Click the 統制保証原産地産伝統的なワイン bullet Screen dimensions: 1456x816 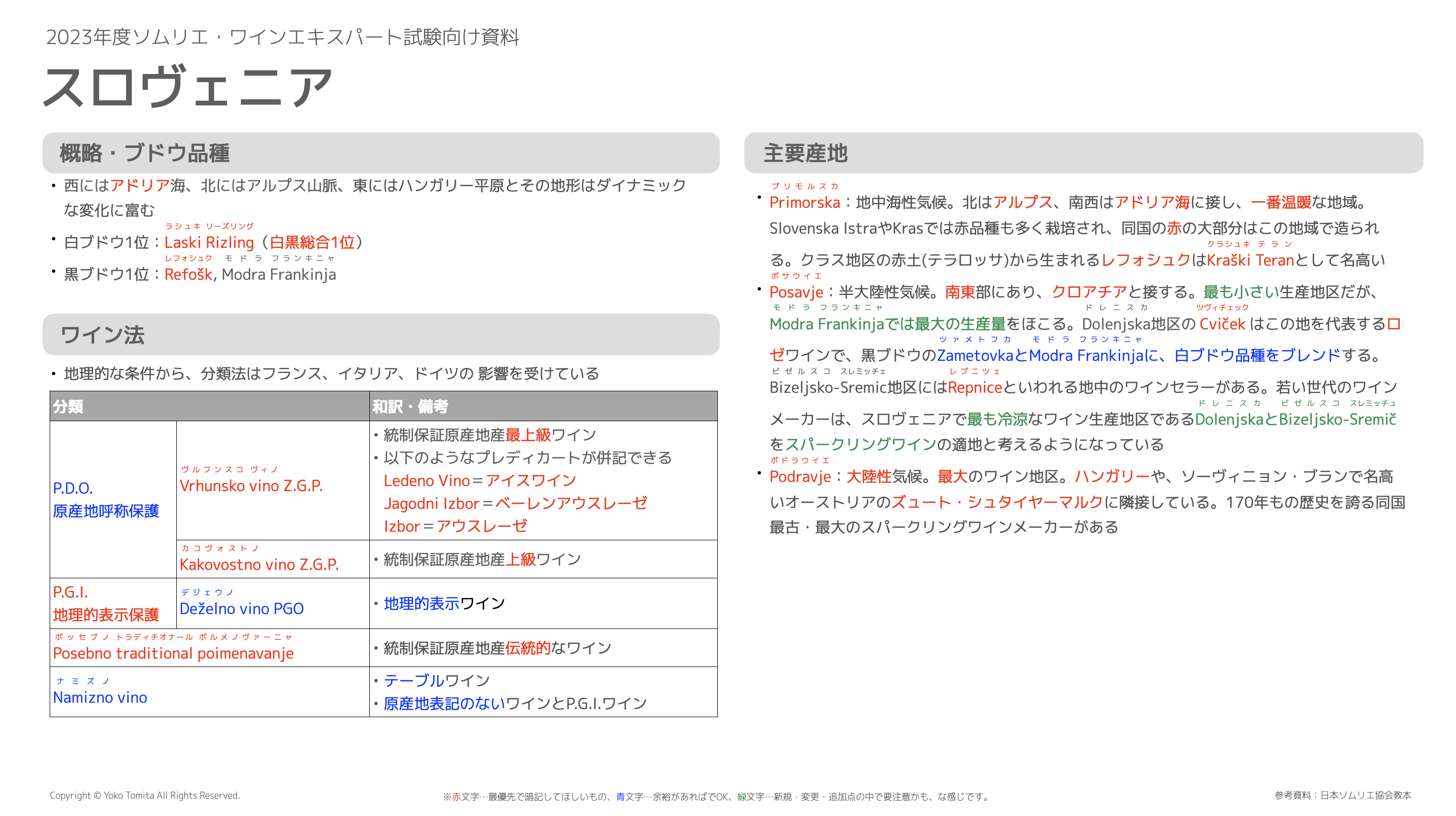point(492,648)
